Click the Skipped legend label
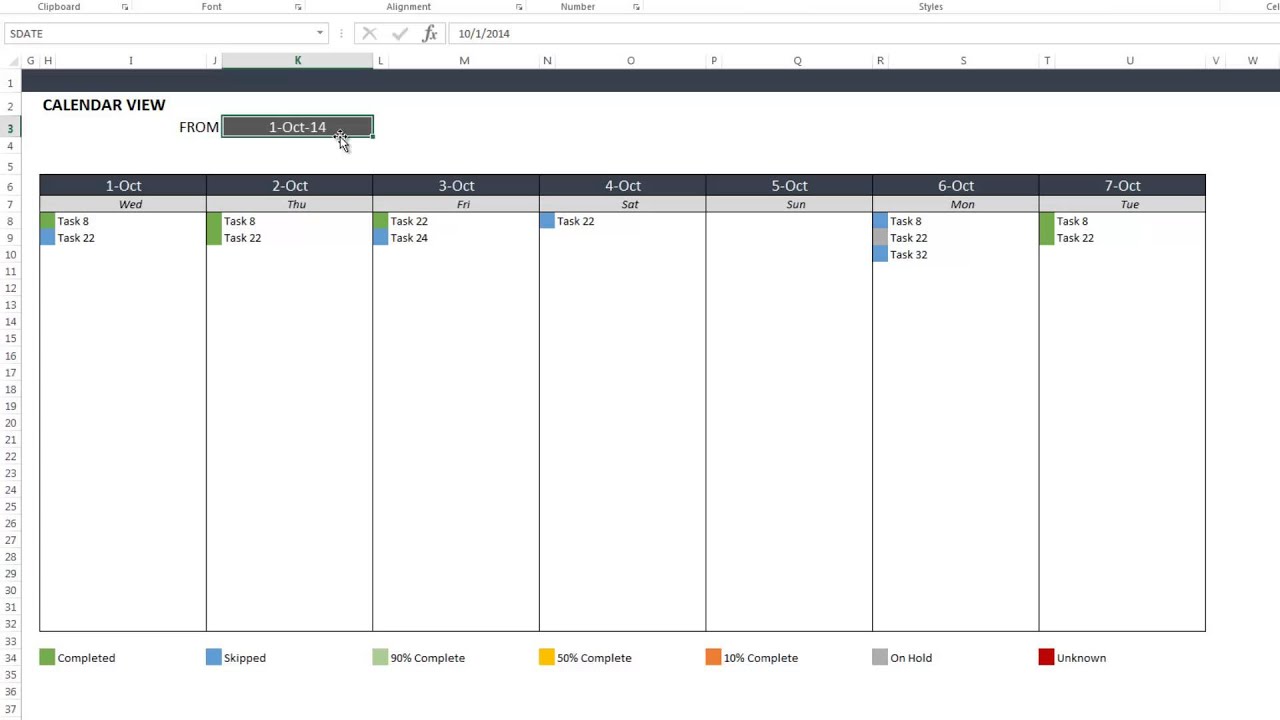Image resolution: width=1280 pixels, height=720 pixels. click(x=245, y=658)
